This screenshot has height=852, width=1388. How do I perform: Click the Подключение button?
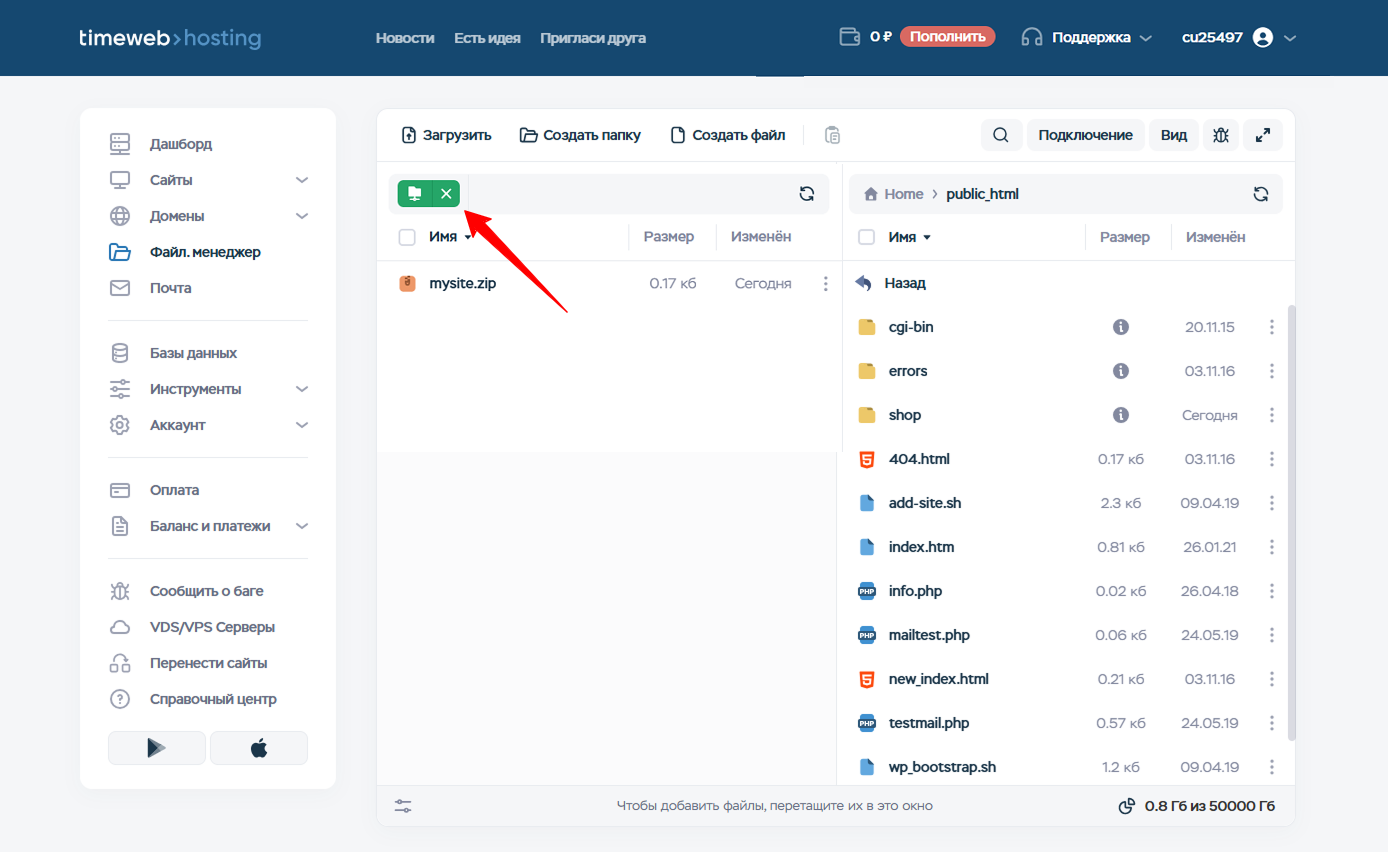[x=1085, y=135]
